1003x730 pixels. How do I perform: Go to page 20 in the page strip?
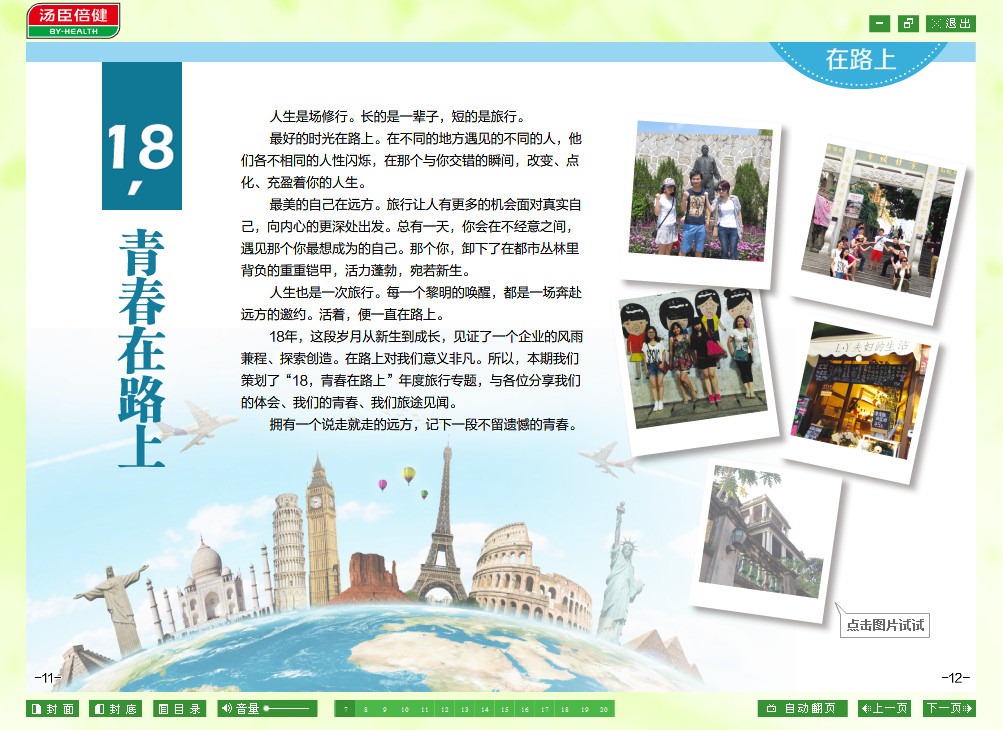point(604,709)
